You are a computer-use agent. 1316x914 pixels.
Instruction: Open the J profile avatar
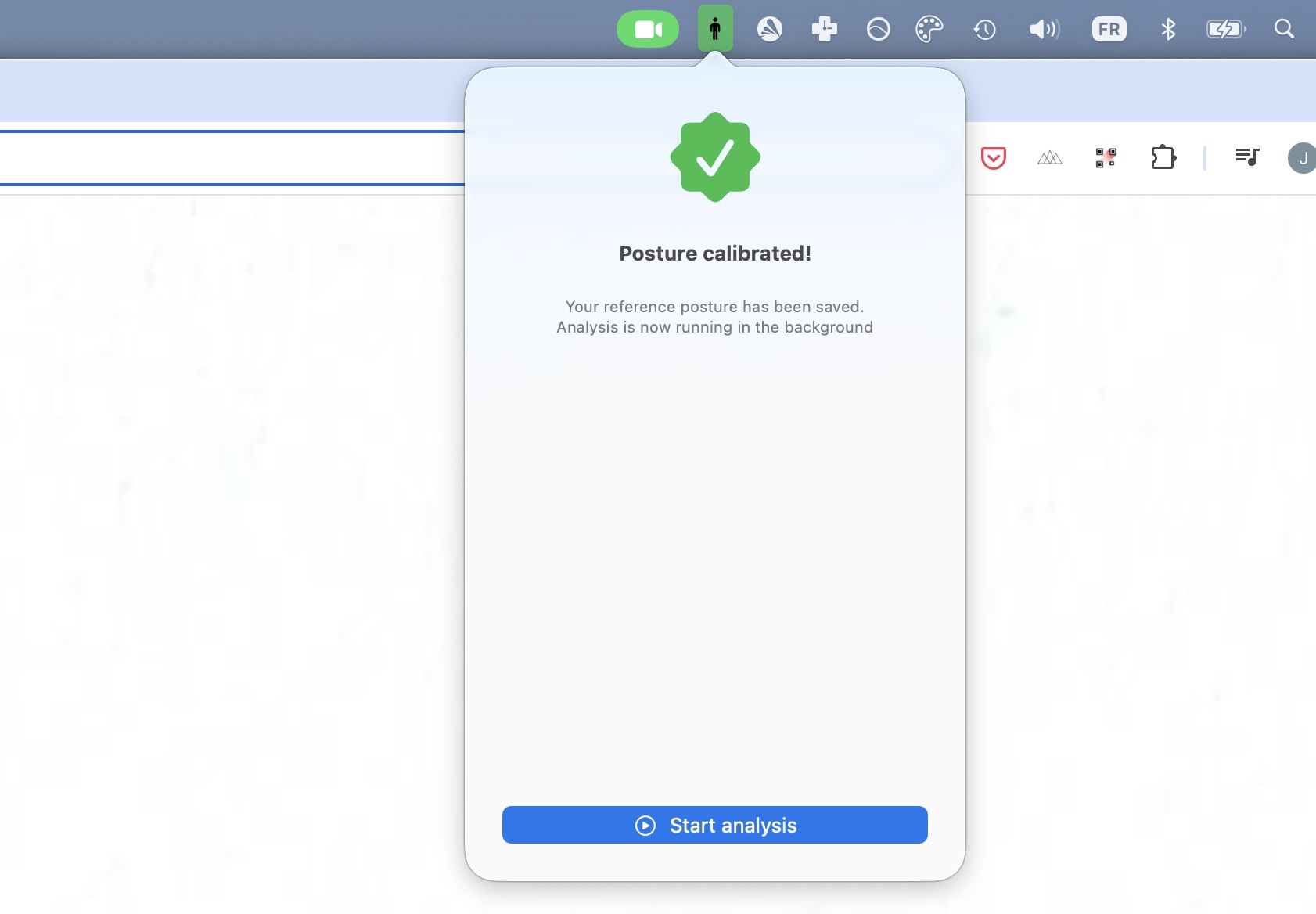(1302, 158)
